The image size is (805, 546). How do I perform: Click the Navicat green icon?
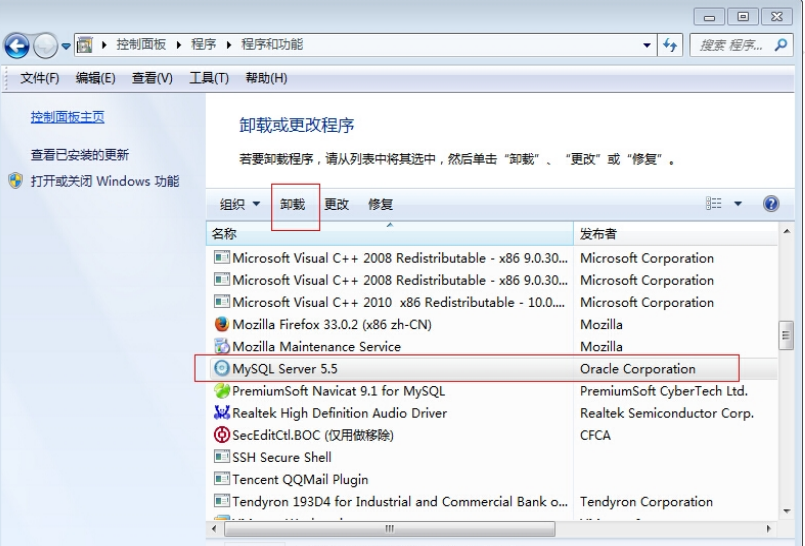pos(222,391)
